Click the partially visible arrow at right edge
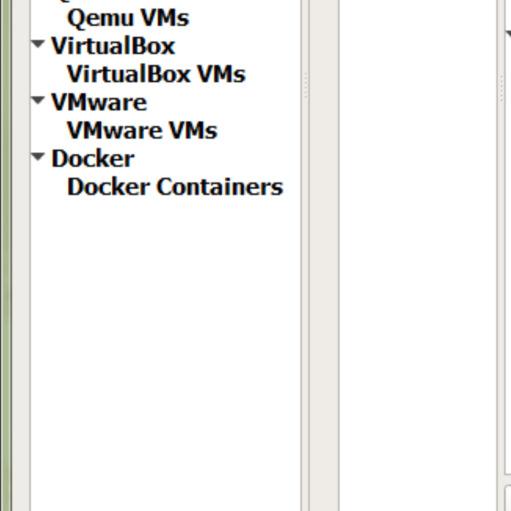This screenshot has height=511, width=511. click(509, 33)
